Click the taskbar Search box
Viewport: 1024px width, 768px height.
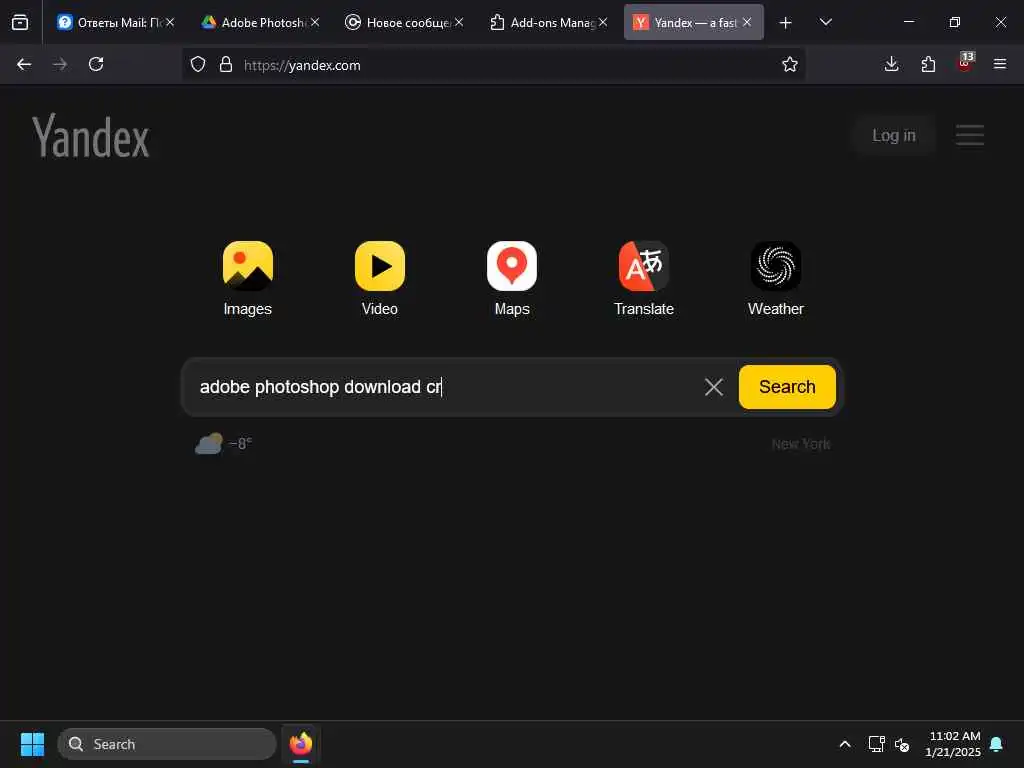click(x=167, y=744)
